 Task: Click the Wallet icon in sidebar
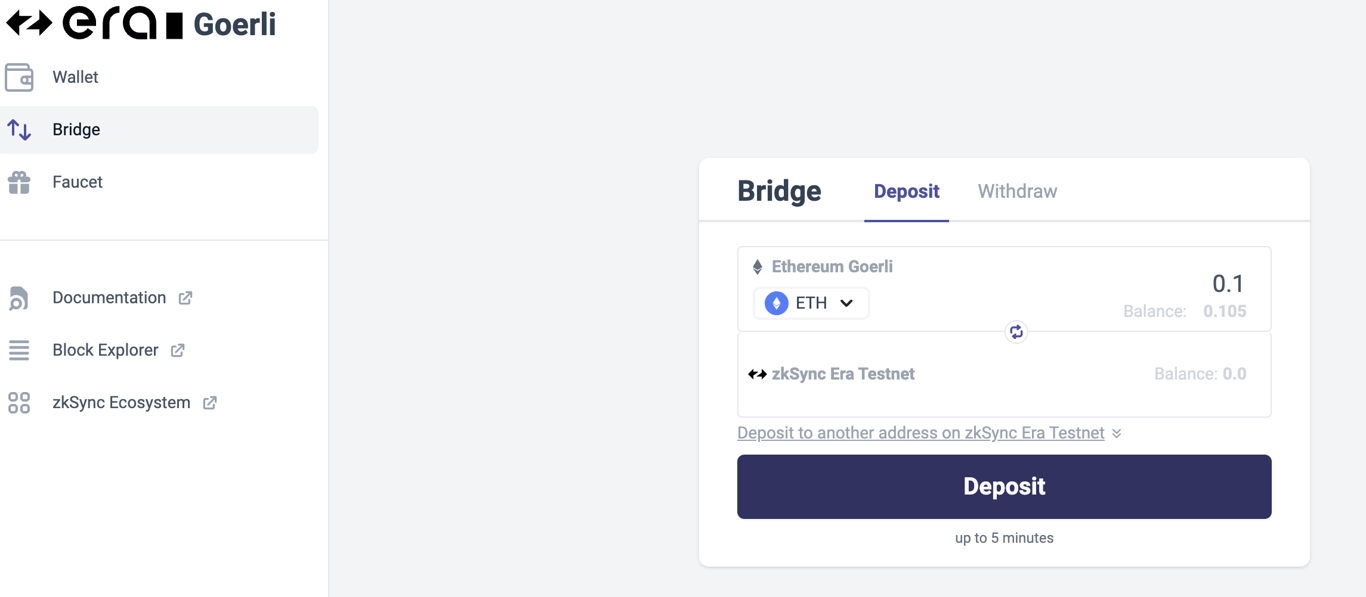(x=19, y=77)
